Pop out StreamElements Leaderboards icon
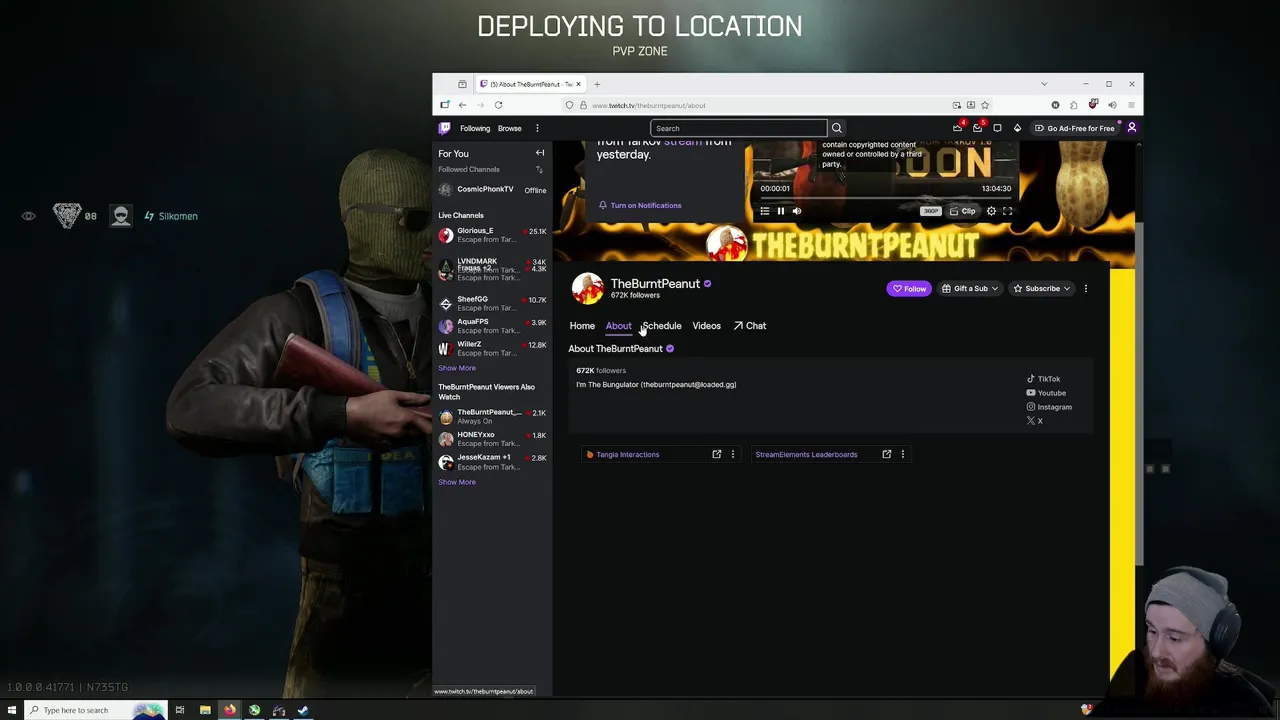The height and width of the screenshot is (720, 1280). [887, 454]
